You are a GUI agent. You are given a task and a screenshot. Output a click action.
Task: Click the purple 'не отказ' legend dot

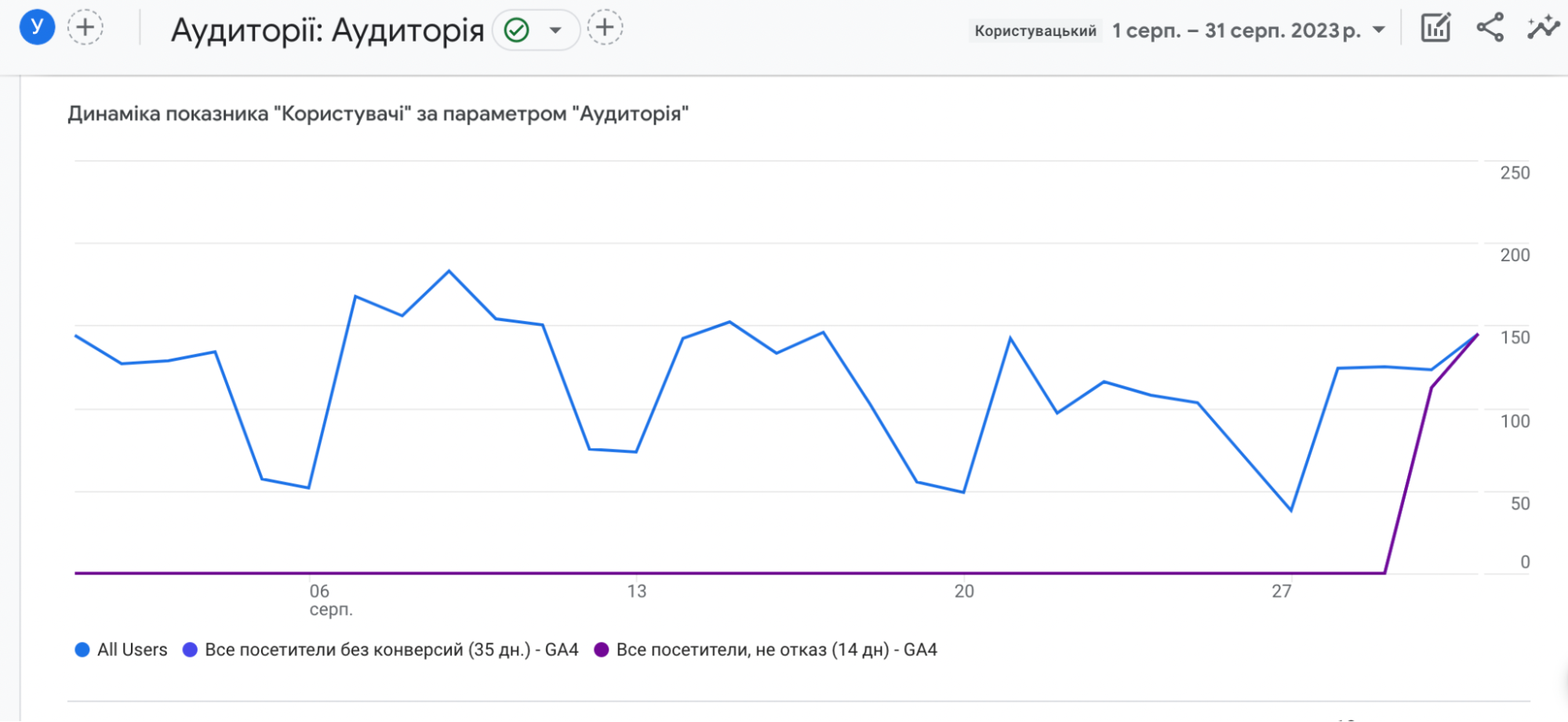pyautogui.click(x=602, y=650)
